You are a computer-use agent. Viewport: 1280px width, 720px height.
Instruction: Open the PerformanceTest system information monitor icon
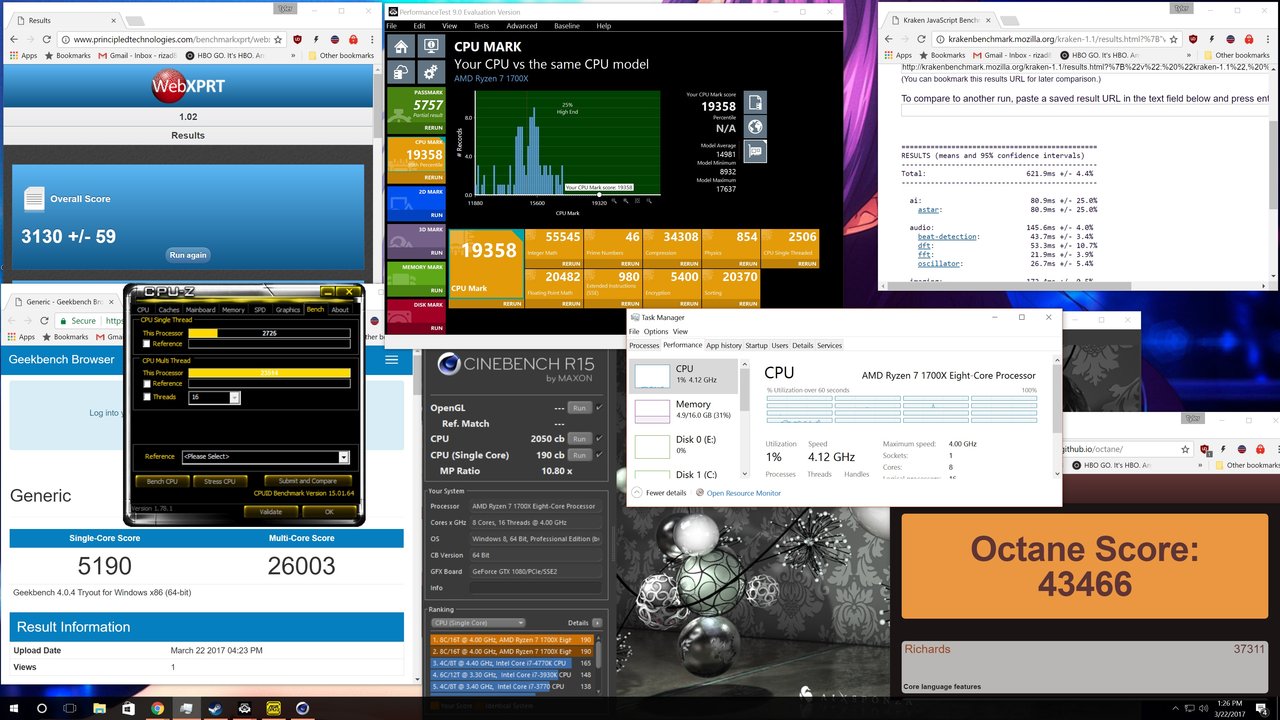(x=430, y=46)
